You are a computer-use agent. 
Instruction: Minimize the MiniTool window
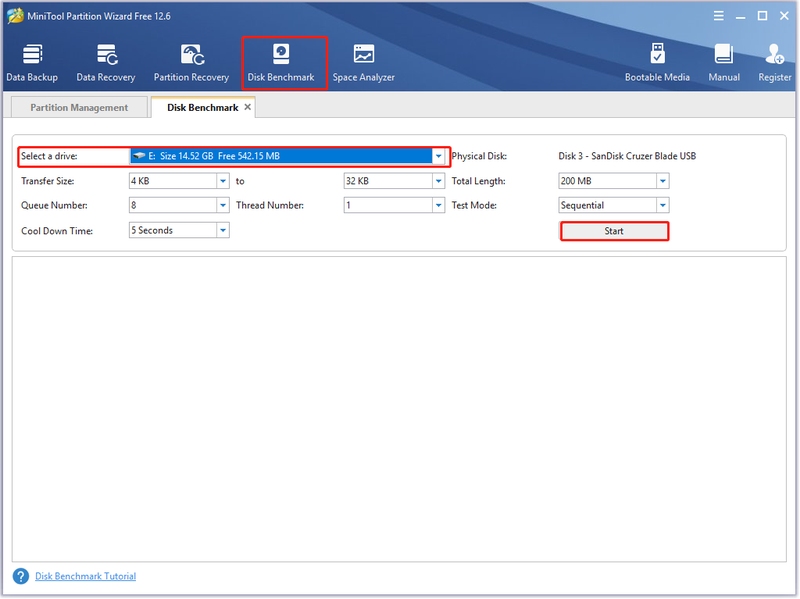pos(740,16)
